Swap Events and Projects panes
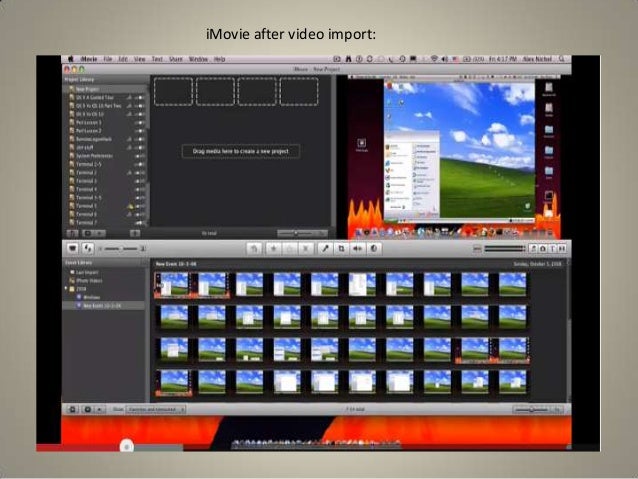The height and width of the screenshot is (479, 638). click(x=88, y=248)
